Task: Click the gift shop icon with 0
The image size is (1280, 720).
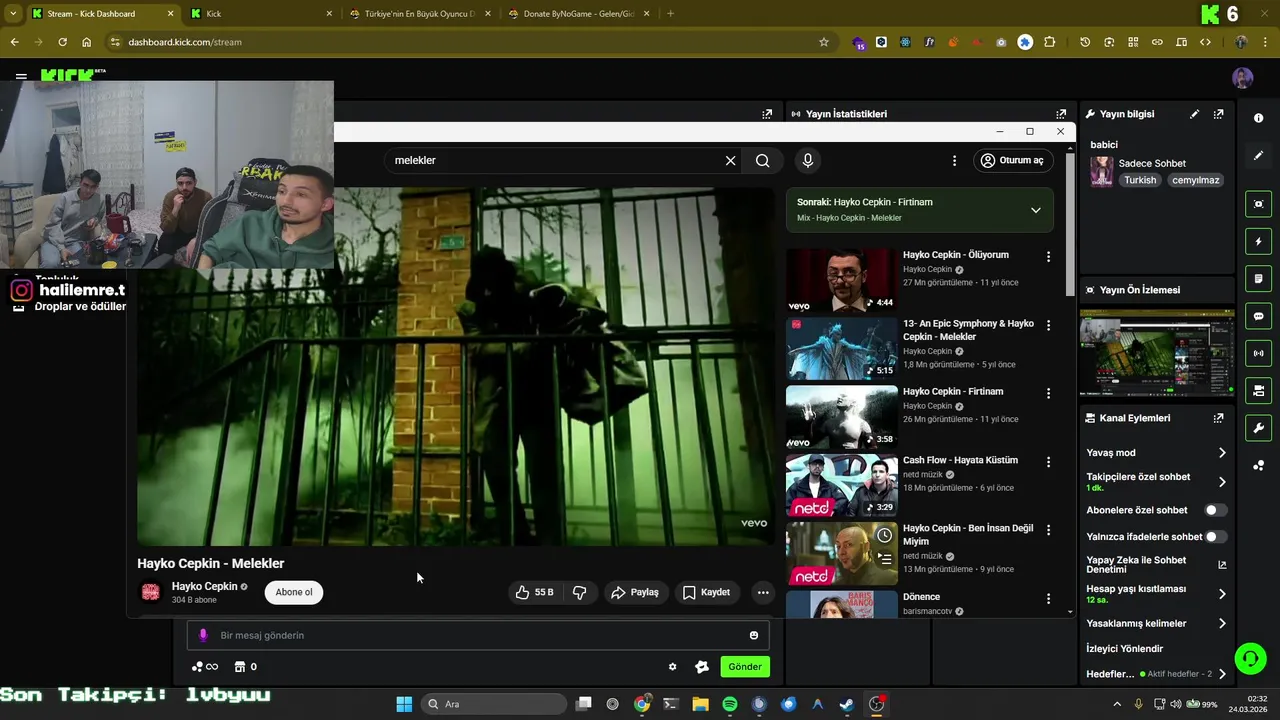Action: click(x=246, y=667)
